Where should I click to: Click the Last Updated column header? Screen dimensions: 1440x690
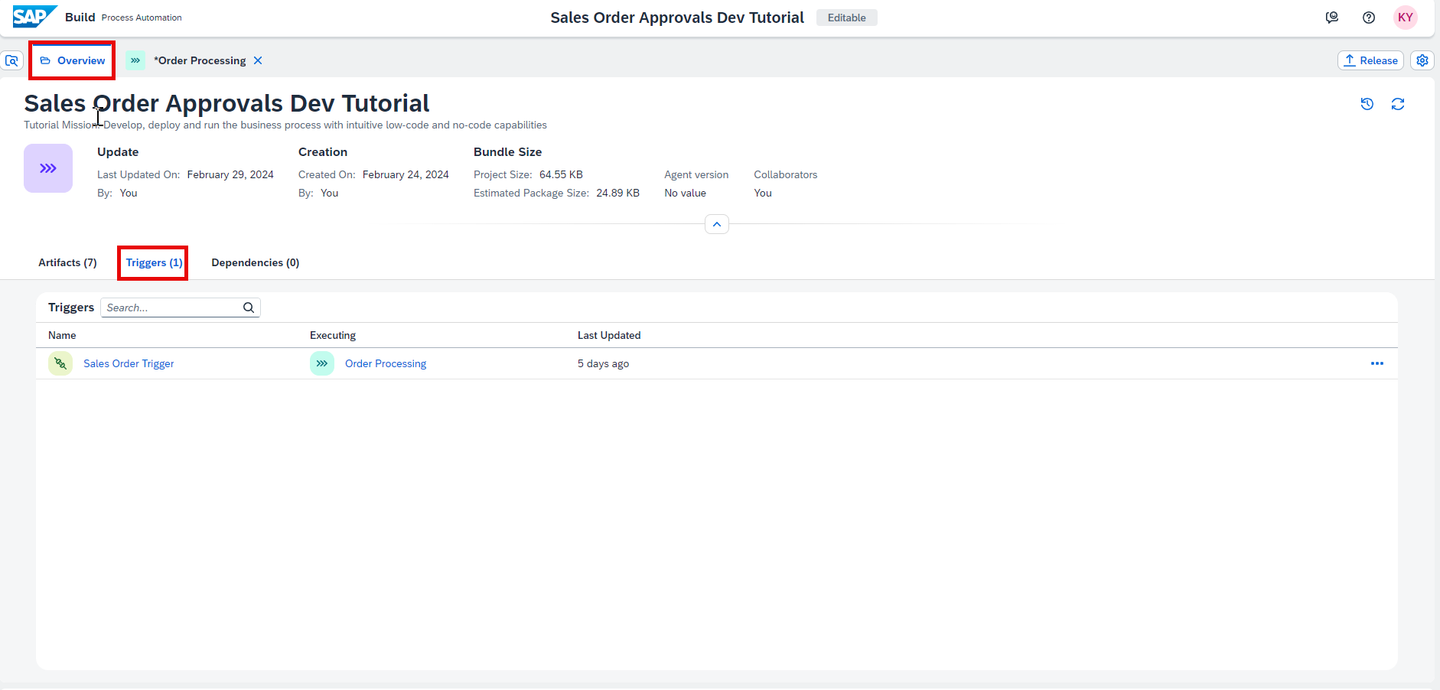[609, 335]
